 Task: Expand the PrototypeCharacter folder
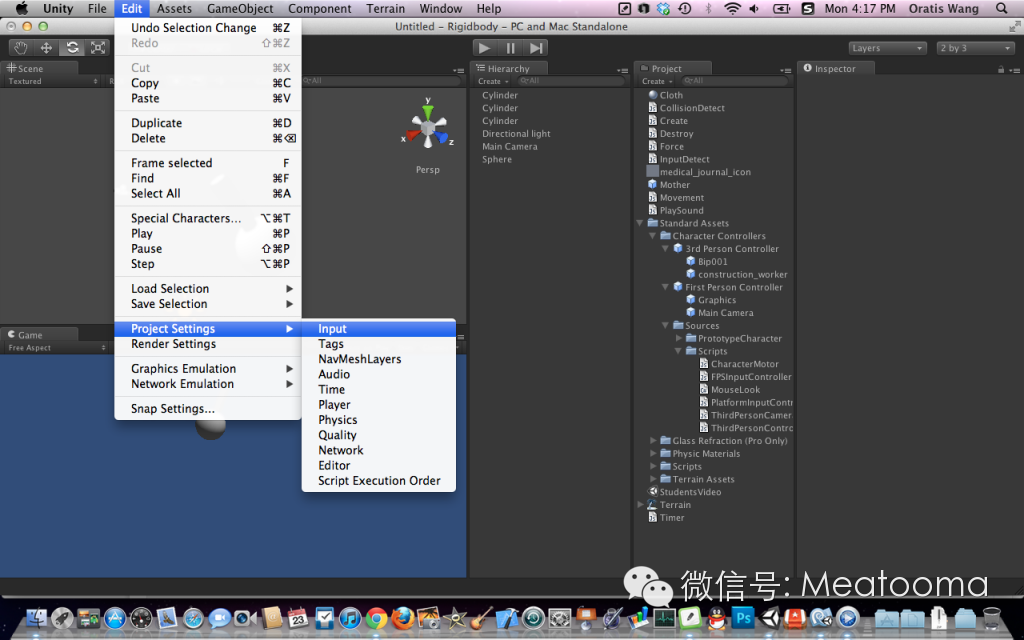[x=679, y=338]
